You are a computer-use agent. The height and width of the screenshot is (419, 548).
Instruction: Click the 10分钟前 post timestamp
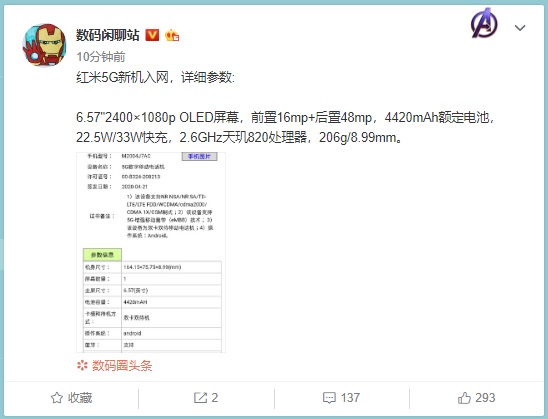(101, 57)
